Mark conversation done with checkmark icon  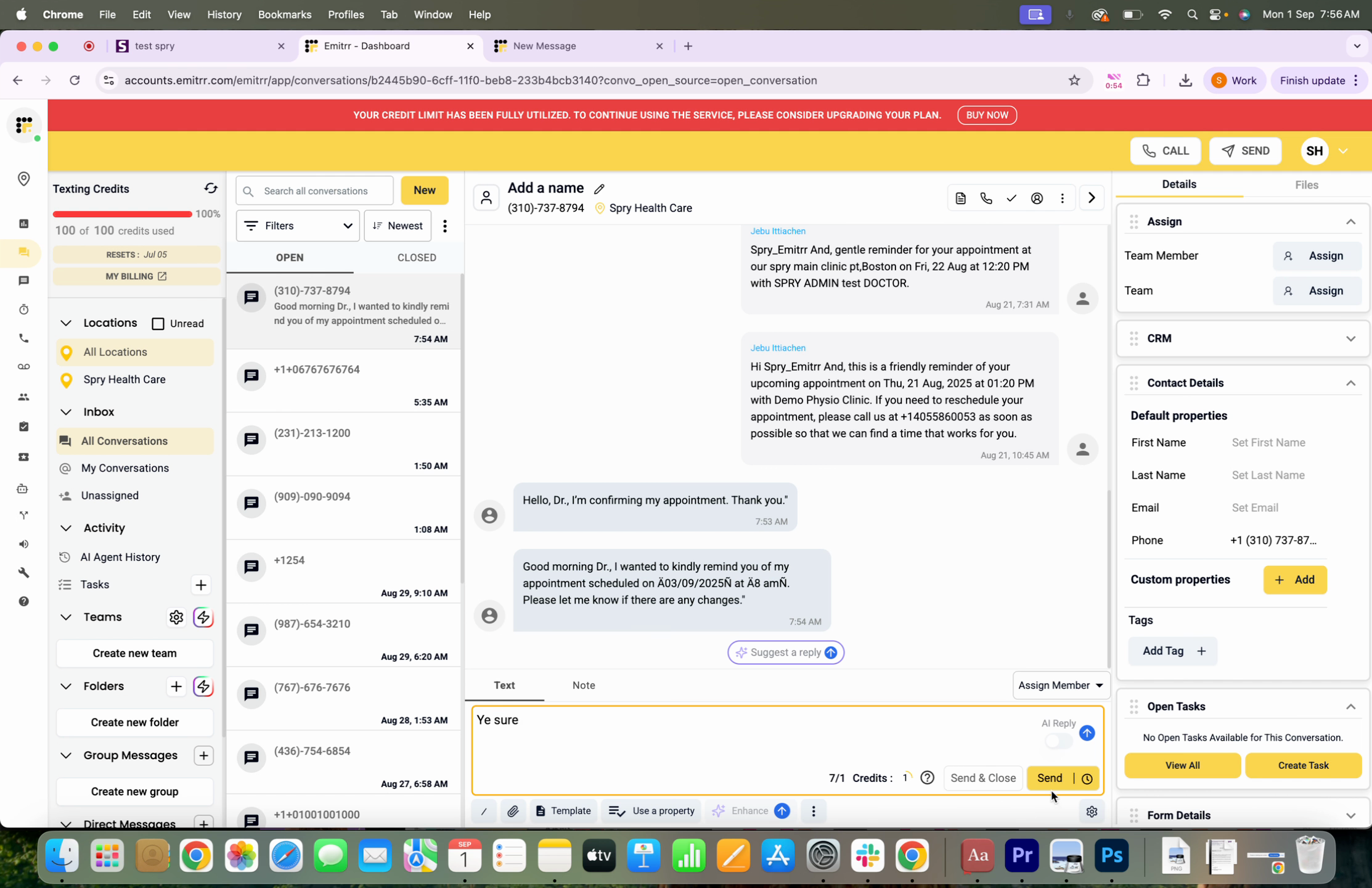[1011, 198]
